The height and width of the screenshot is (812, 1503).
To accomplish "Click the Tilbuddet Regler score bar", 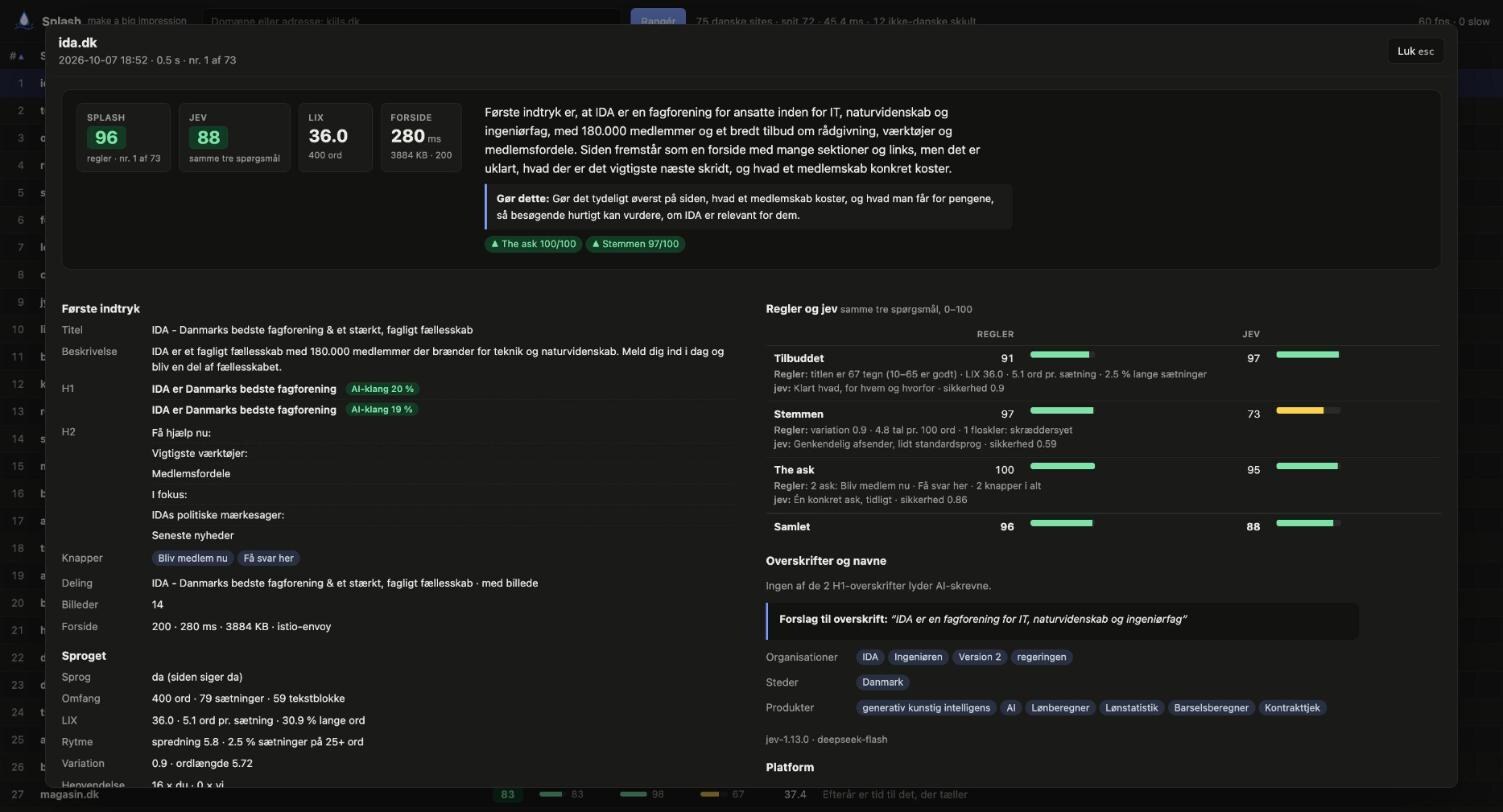I will click(x=1062, y=355).
